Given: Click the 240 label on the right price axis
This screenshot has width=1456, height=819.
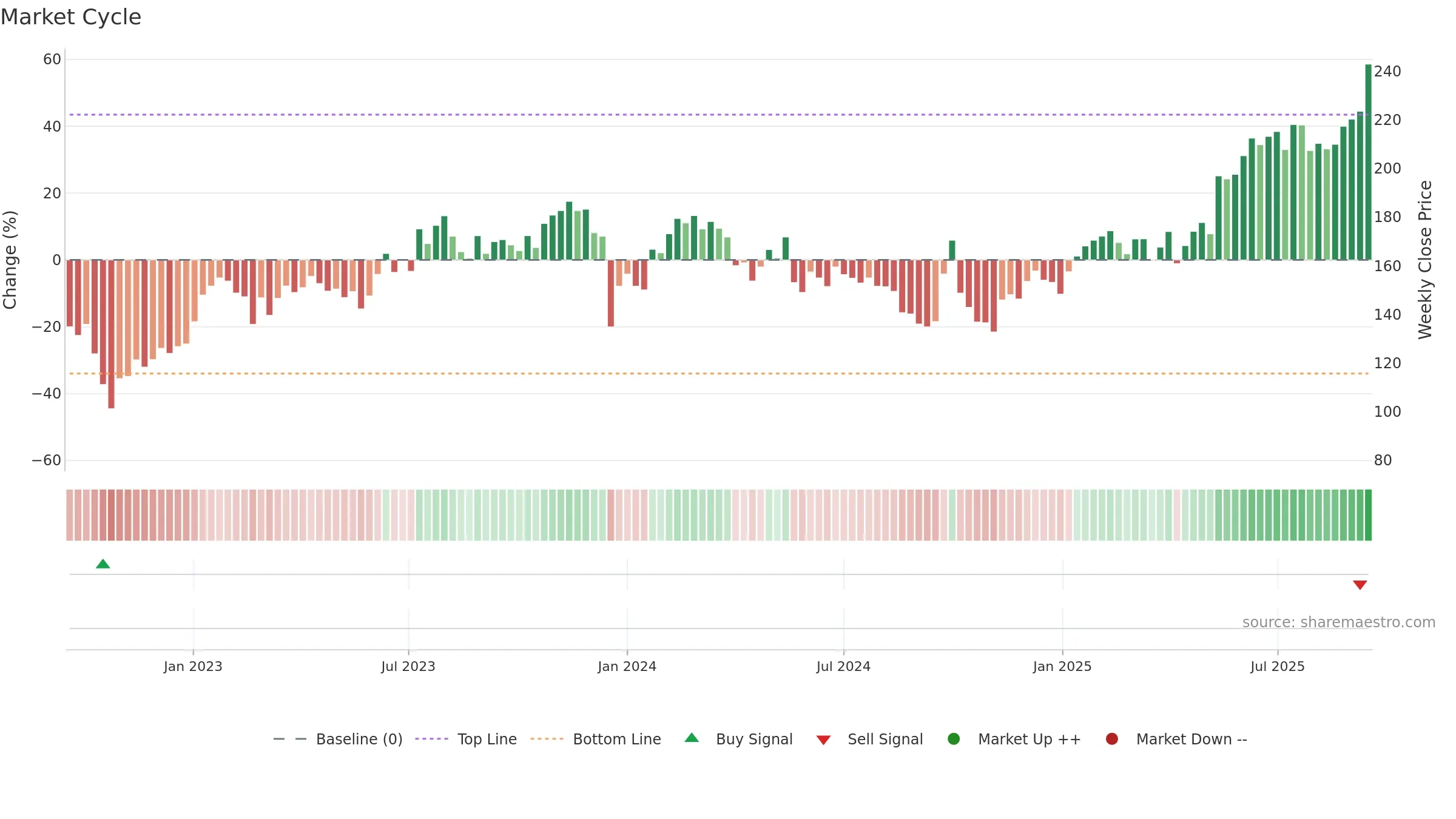Looking at the screenshot, I should pos(1387,72).
